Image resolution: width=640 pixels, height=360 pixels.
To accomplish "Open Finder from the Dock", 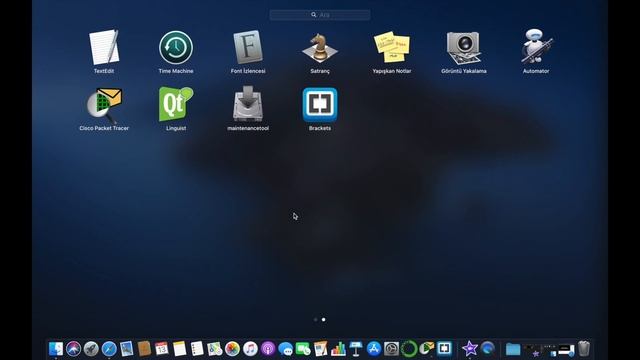I will point(56,349).
